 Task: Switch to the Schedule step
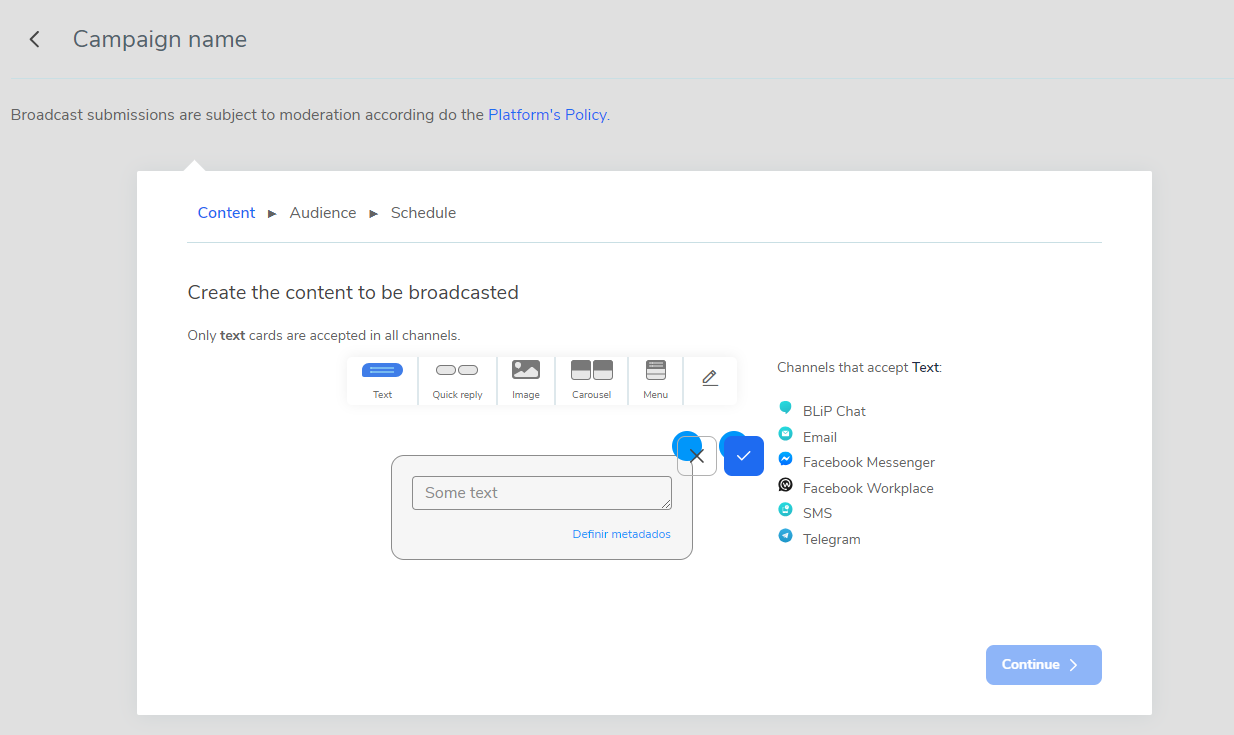click(423, 213)
